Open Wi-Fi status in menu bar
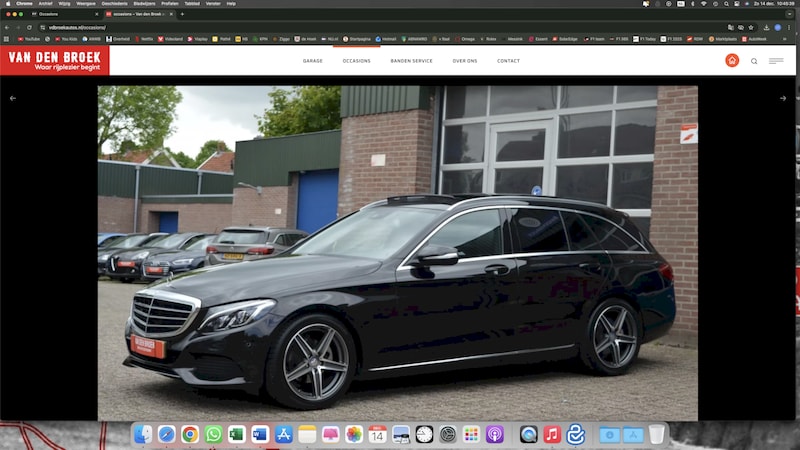 [x=704, y=4]
